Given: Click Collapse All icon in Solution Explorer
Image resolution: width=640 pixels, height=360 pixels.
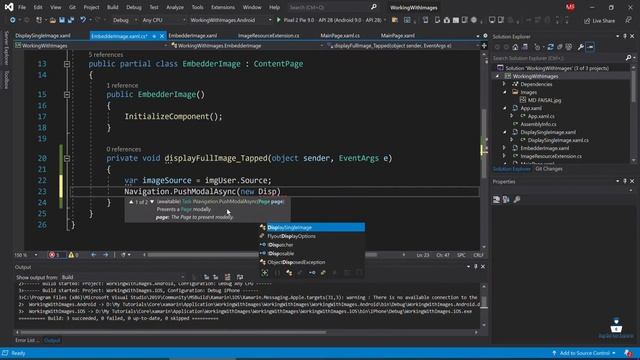Looking at the screenshot, I should (560, 47).
